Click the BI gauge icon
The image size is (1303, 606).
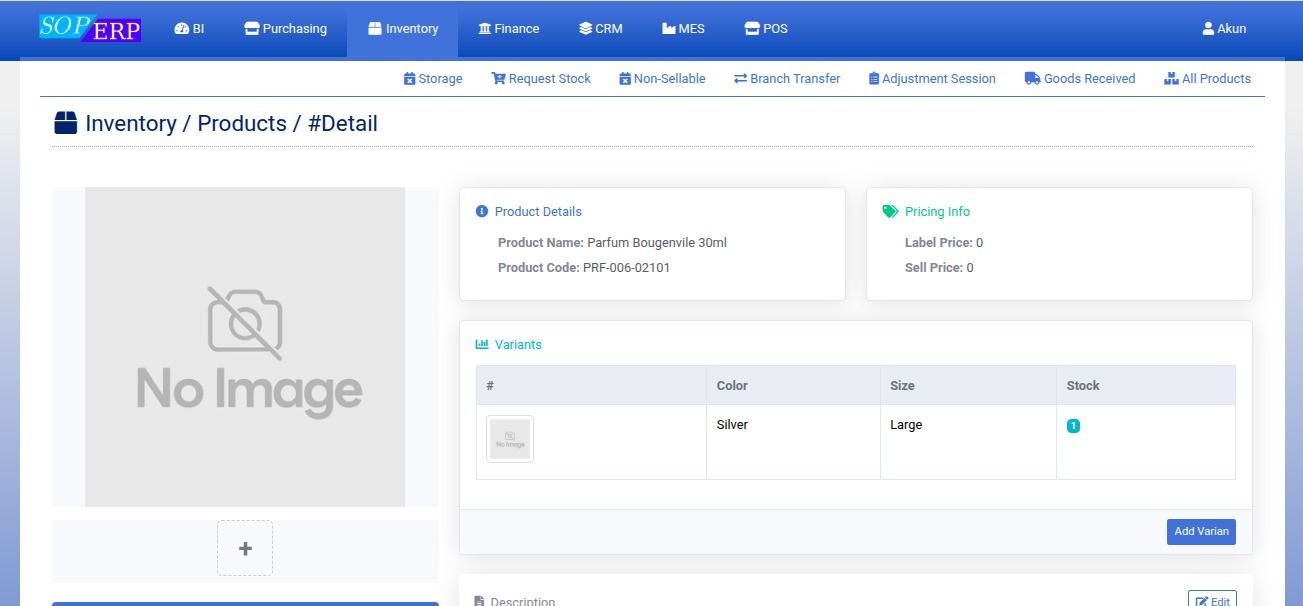point(181,29)
